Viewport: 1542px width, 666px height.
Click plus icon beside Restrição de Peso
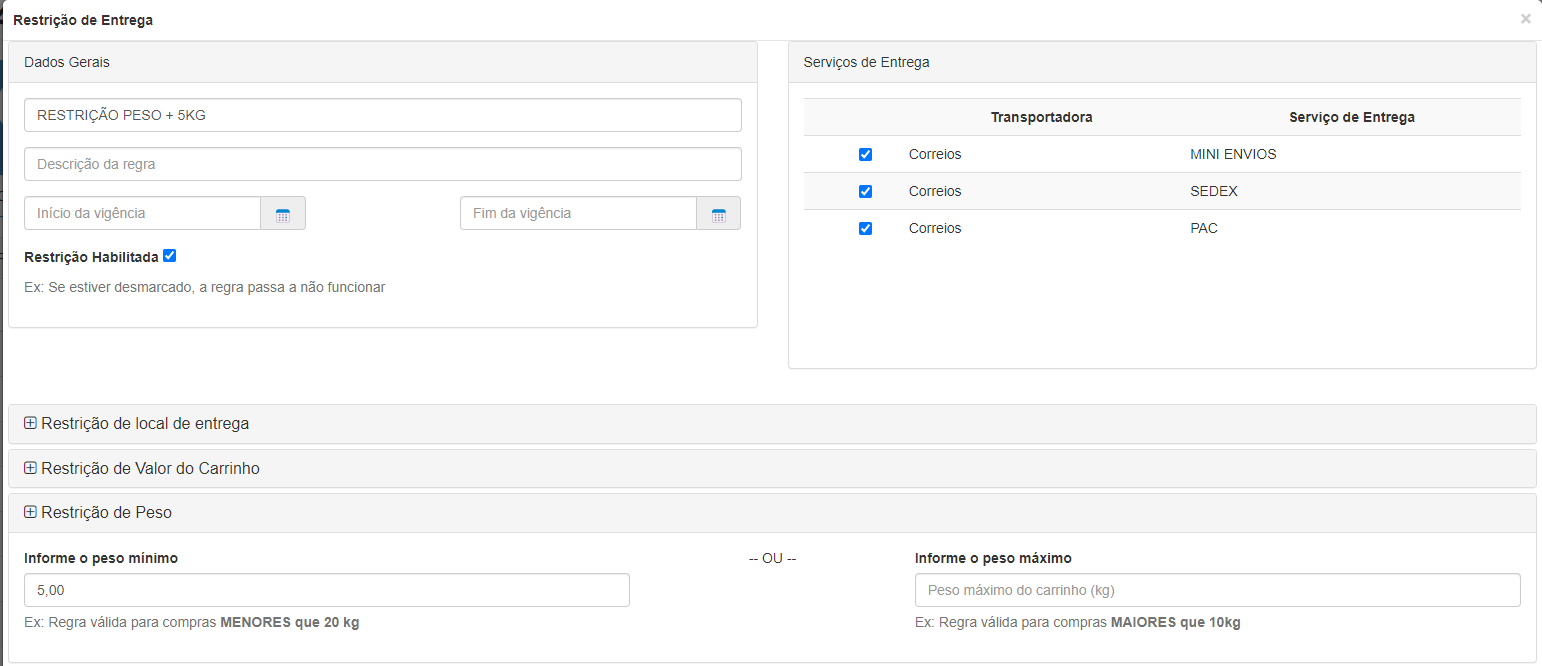coord(30,512)
